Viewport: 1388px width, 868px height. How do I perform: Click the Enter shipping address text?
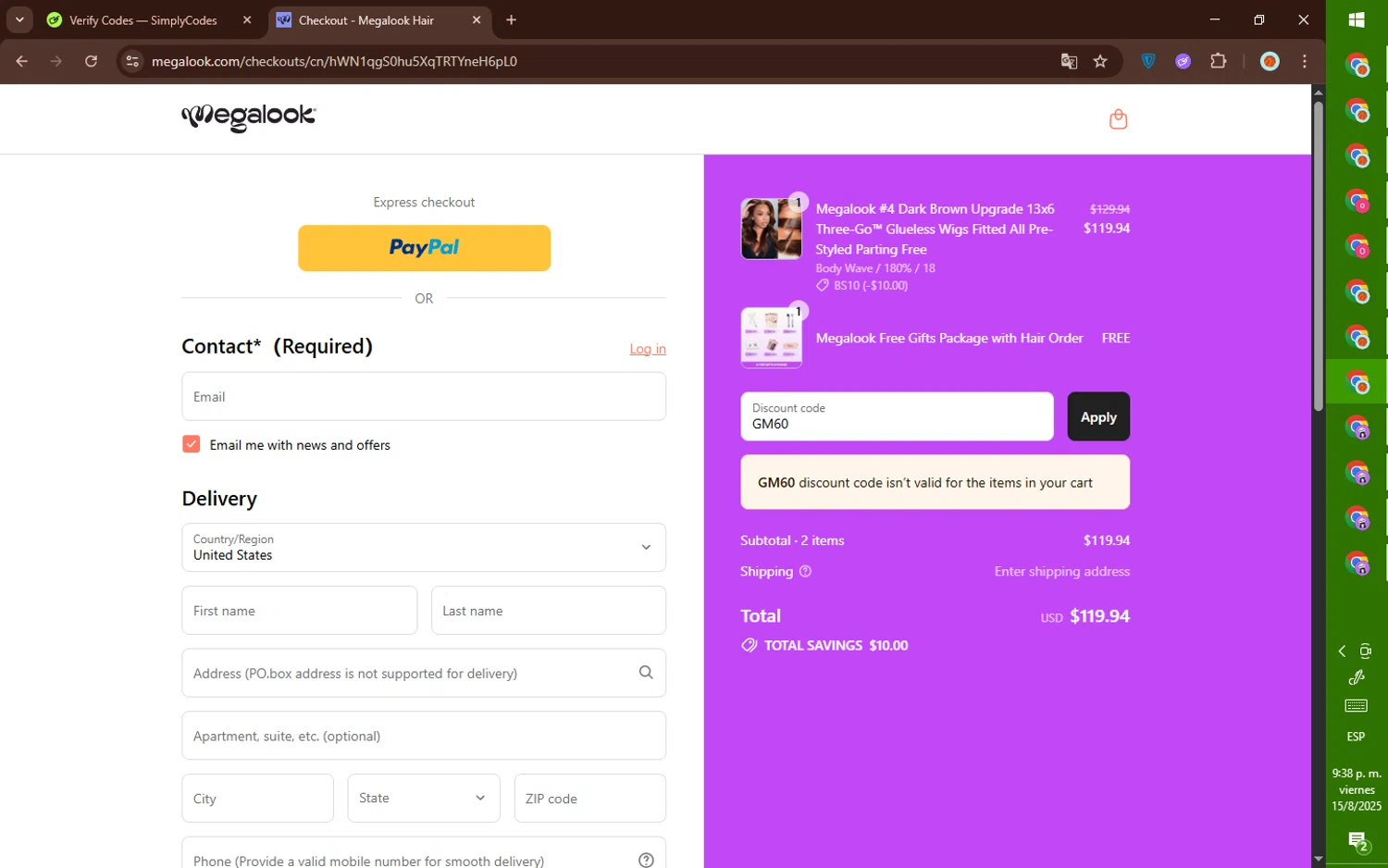[x=1061, y=571]
